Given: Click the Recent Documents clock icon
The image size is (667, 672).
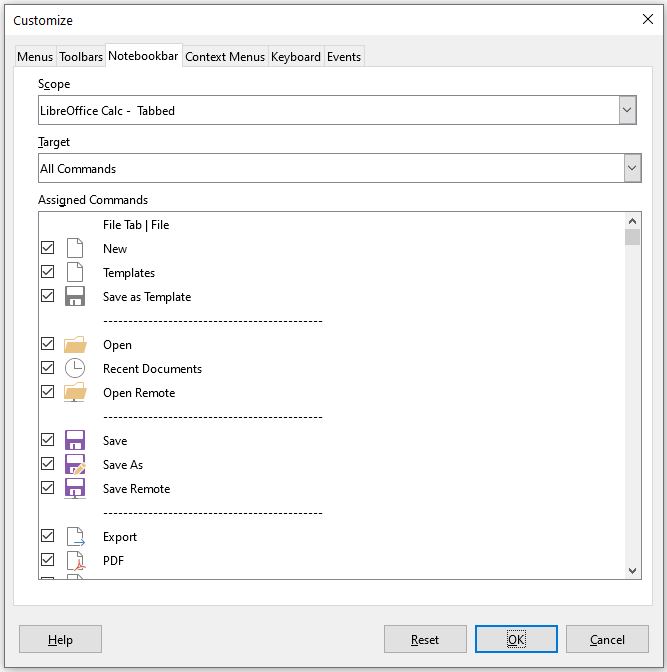Looking at the screenshot, I should (x=75, y=368).
